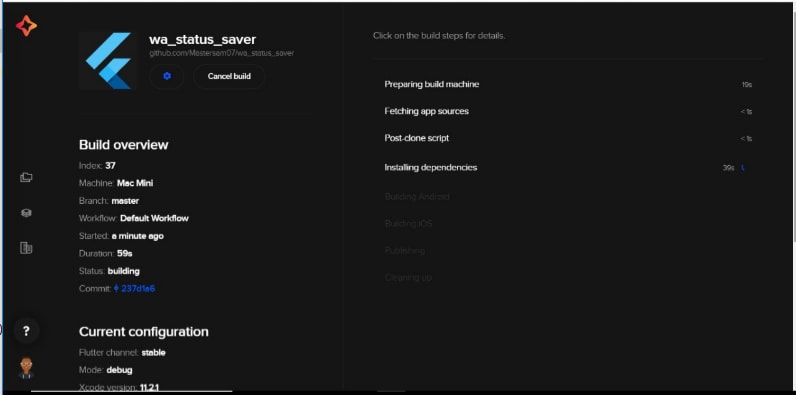The height and width of the screenshot is (395, 796).
Task: Open the teams building icon in sidebar
Action: 26,248
